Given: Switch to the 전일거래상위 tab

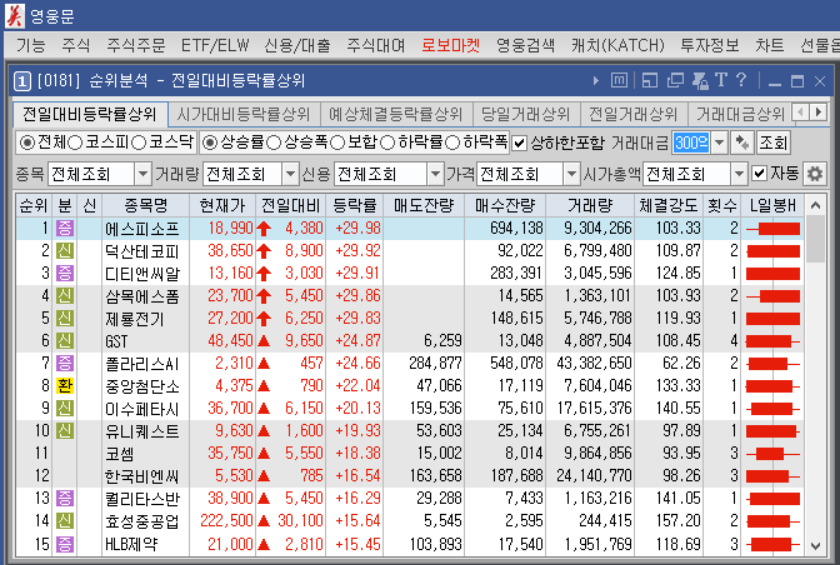Looking at the screenshot, I should (x=633, y=114).
